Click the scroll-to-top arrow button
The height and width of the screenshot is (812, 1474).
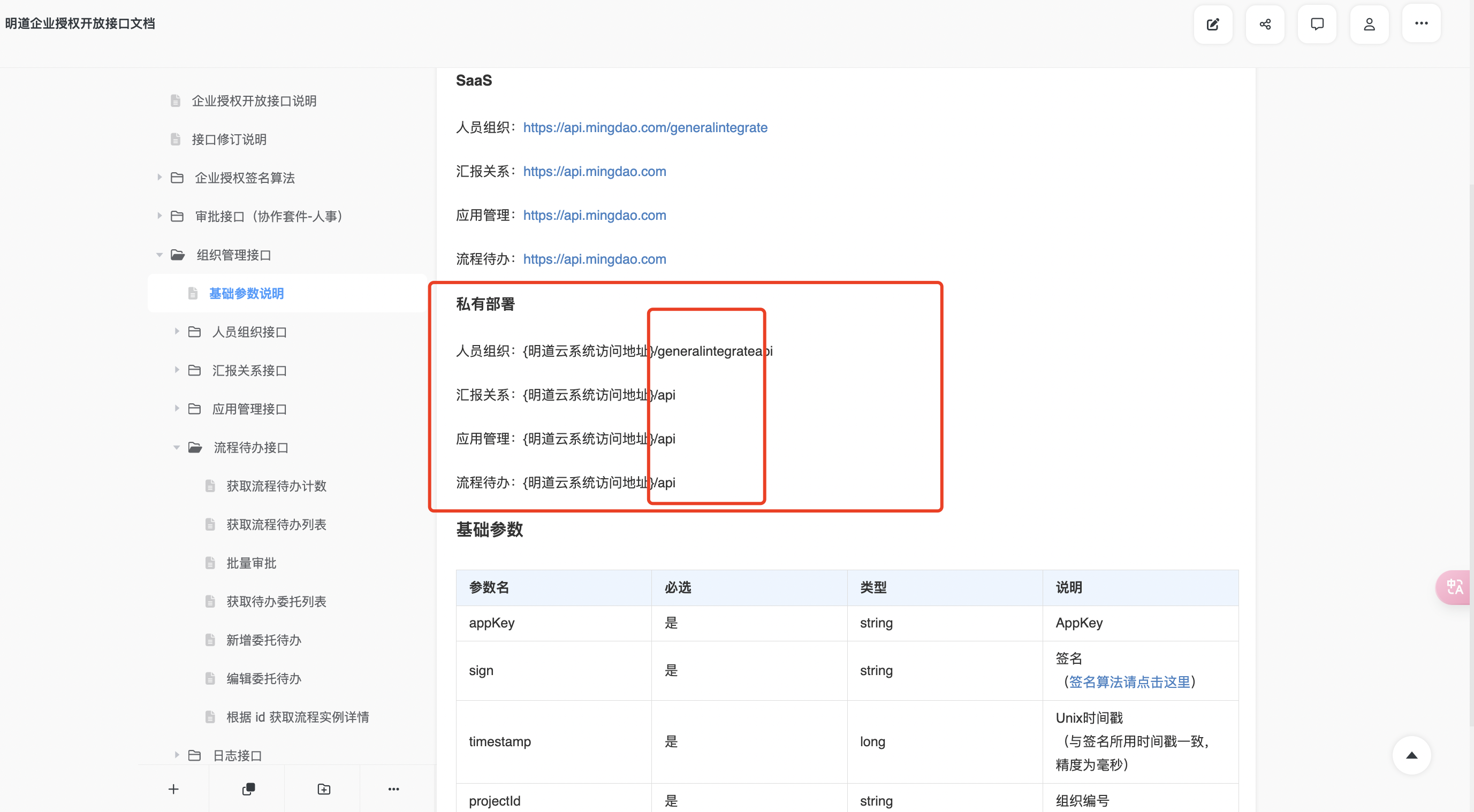1411,755
